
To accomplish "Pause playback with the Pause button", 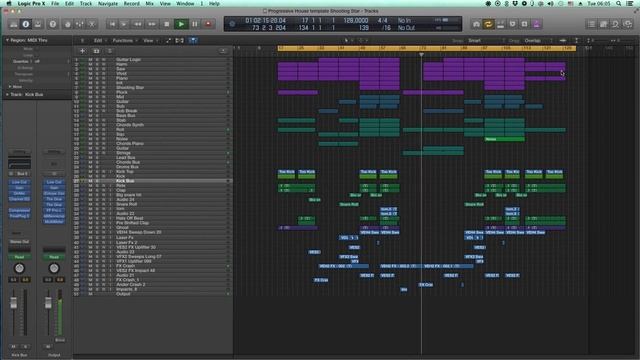I will pyautogui.click(x=195, y=24).
